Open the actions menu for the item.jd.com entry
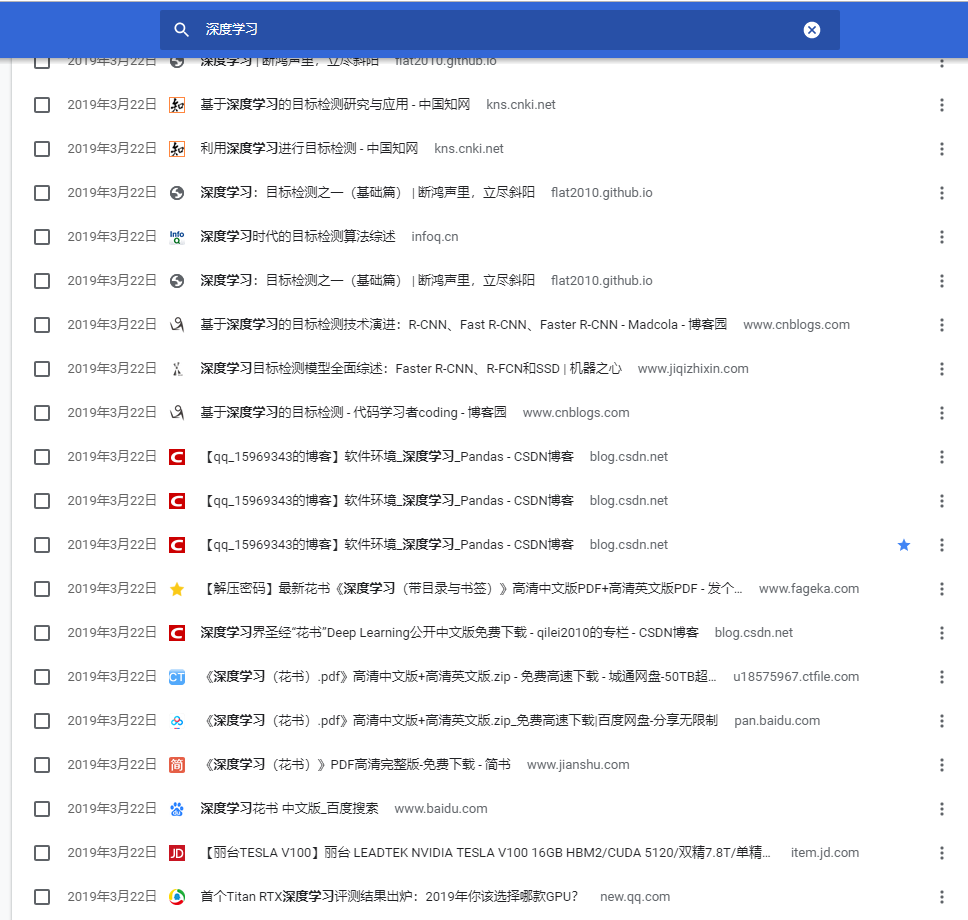This screenshot has height=920, width=968. [941, 852]
